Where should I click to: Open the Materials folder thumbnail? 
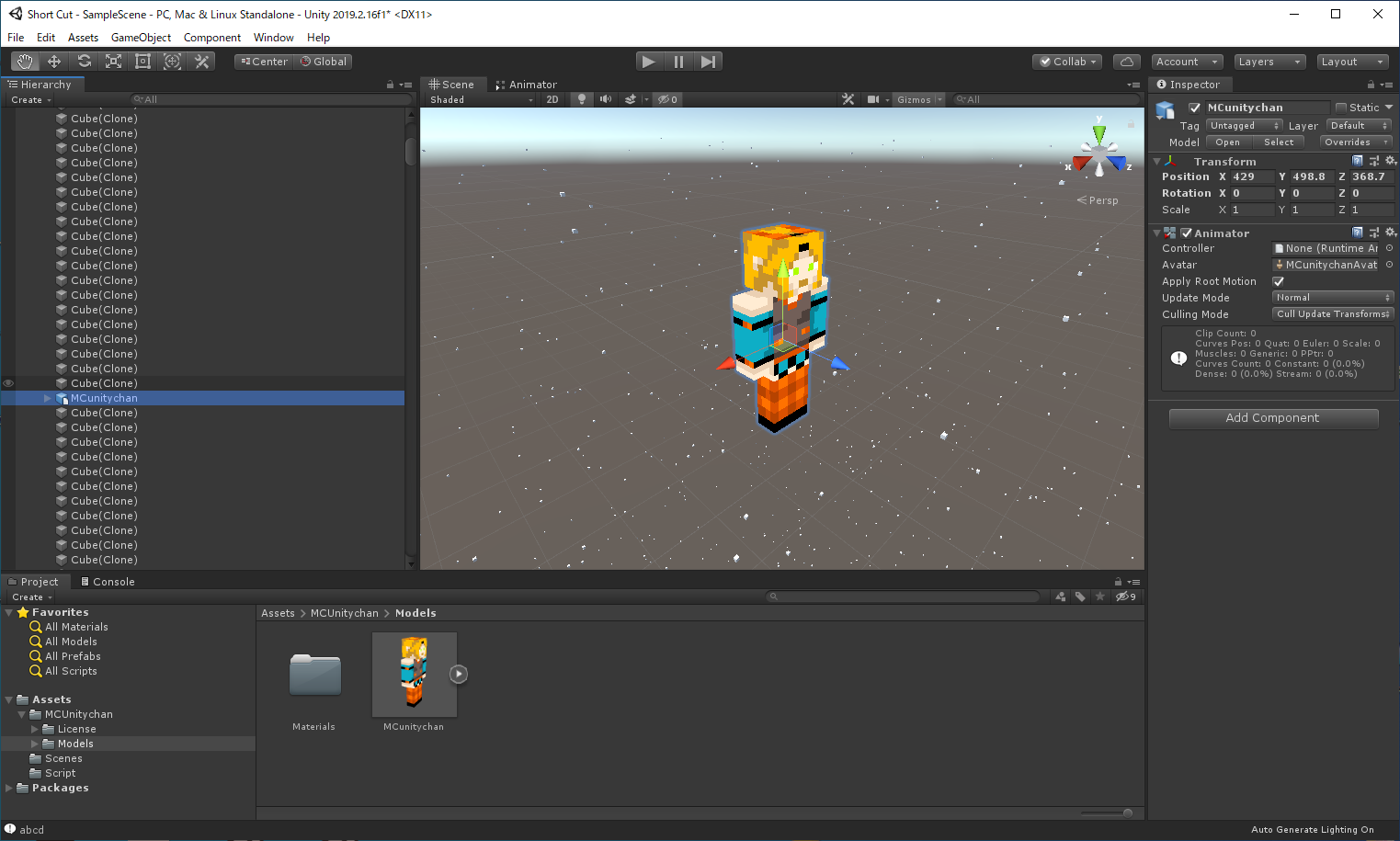tap(314, 676)
